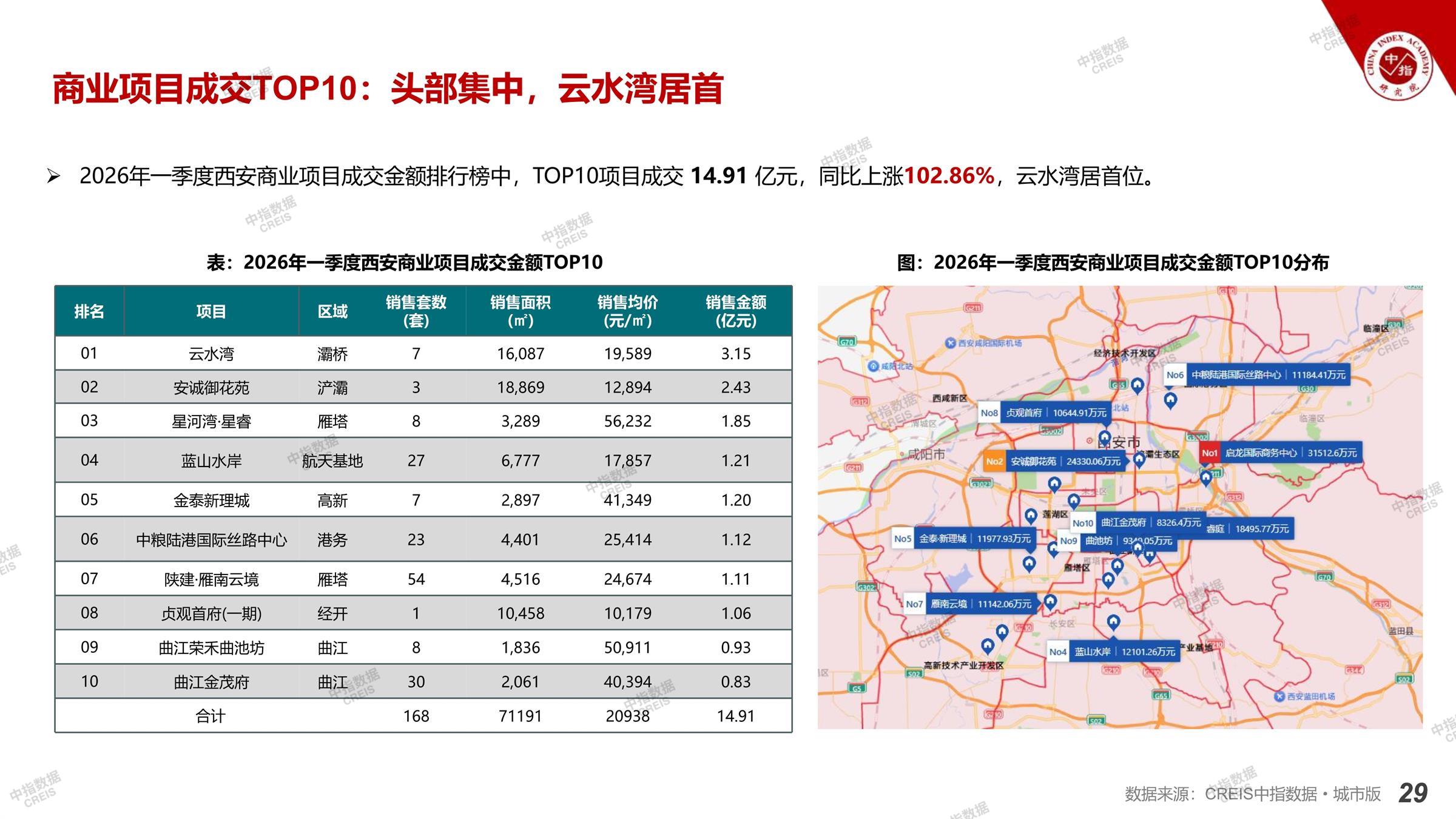Click the house pin below No1 label
Viewport: 1456px width, 819px height.
click(1206, 478)
